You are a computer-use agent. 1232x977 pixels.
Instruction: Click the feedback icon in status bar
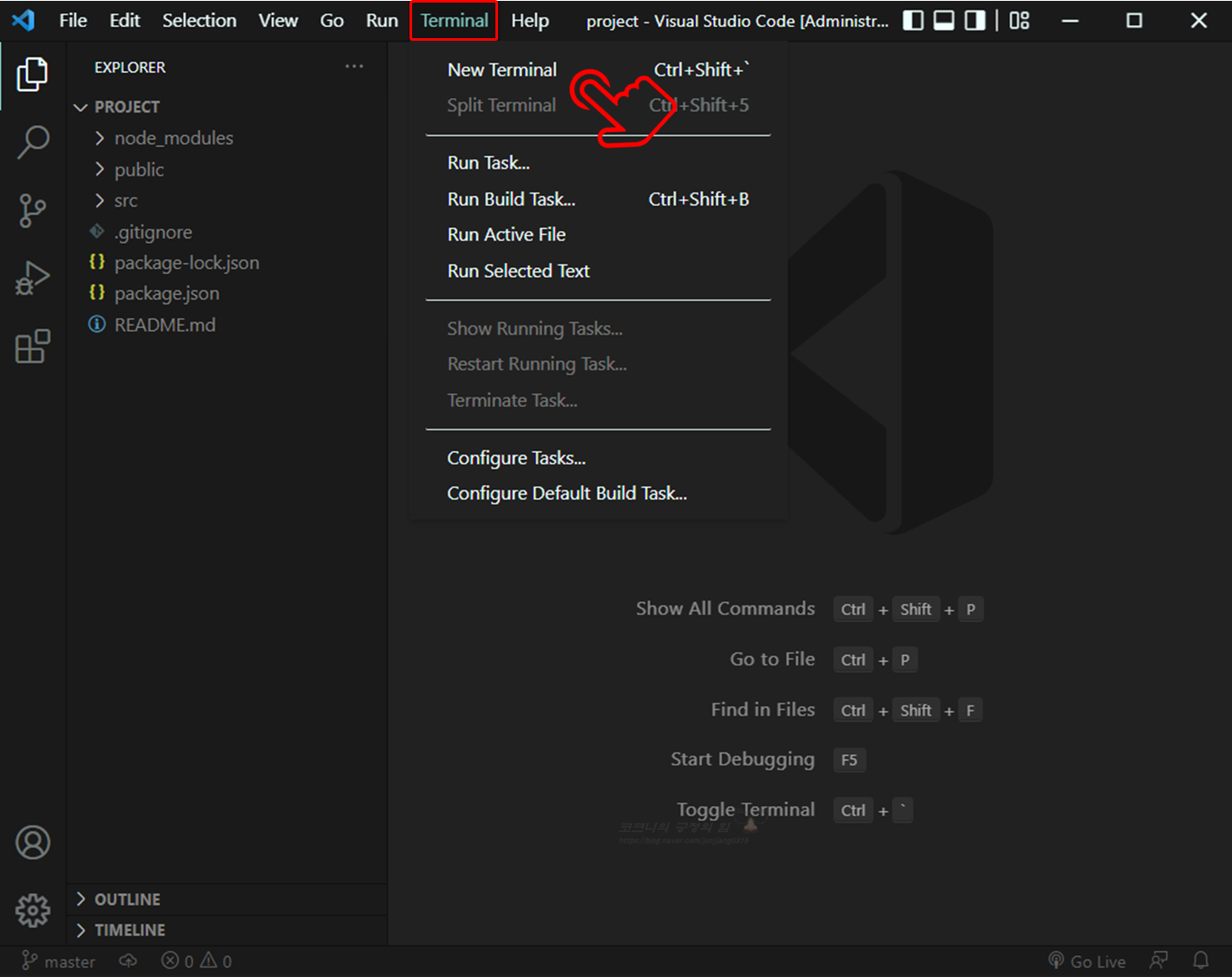point(1158,961)
